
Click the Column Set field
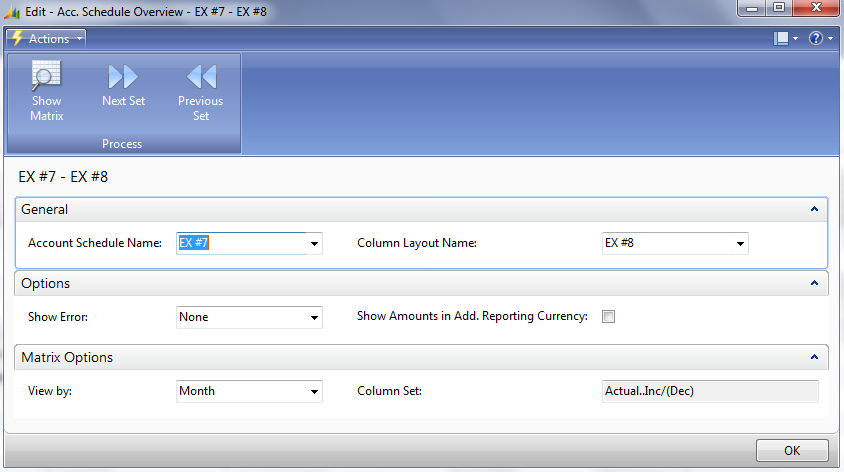709,391
